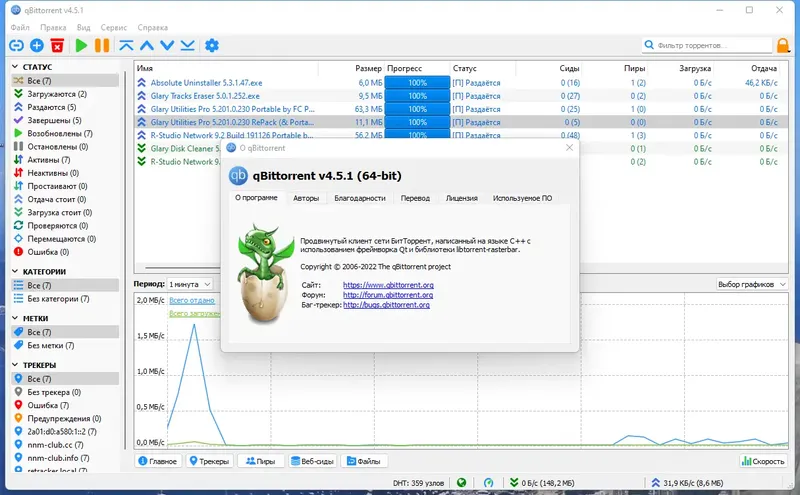
Task: Select Активны (7) status filter
Action: 65,160
